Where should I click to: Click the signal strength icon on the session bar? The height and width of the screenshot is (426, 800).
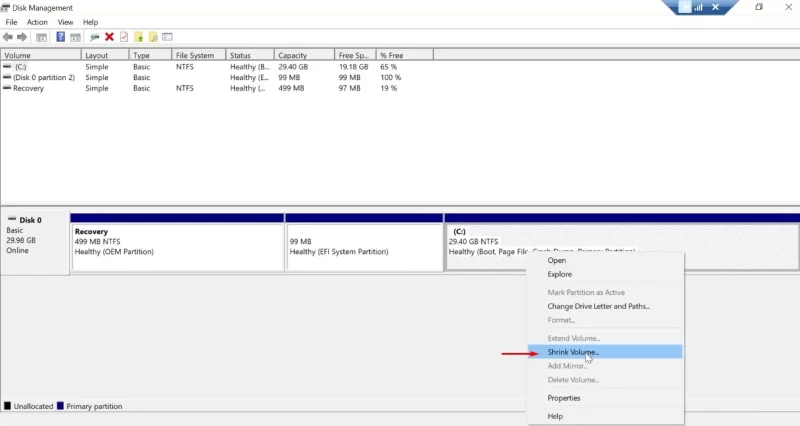[x=699, y=7]
